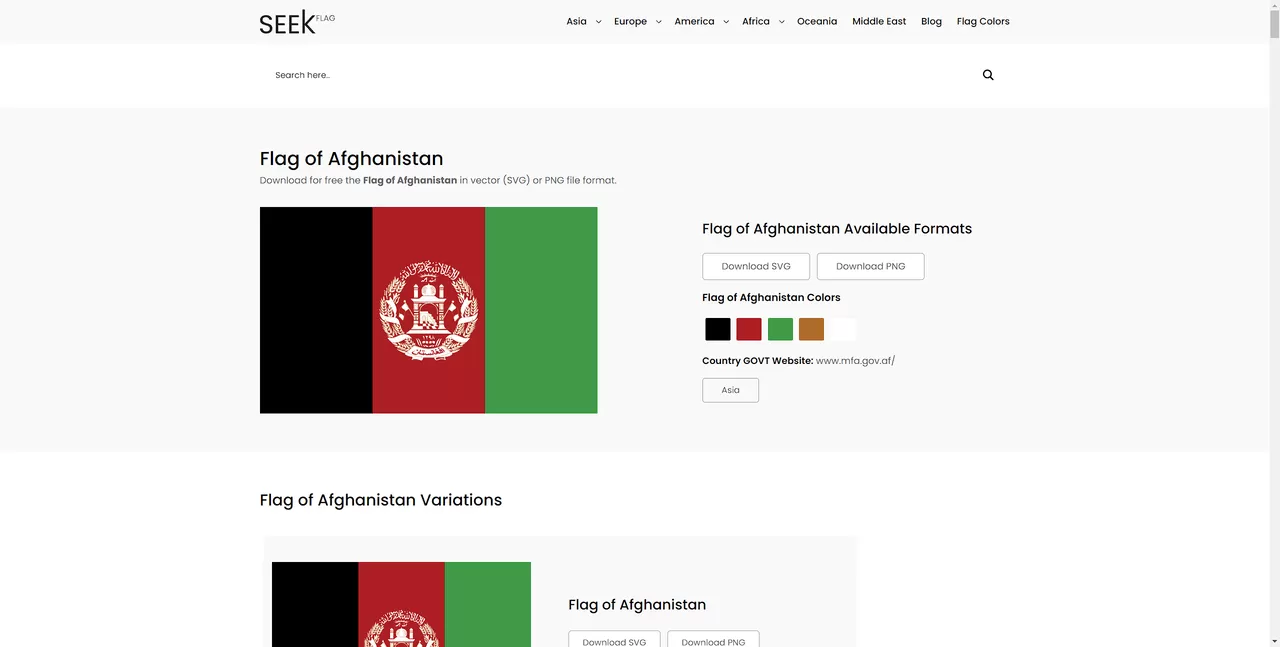Click the top Download SVG button

[756, 266]
